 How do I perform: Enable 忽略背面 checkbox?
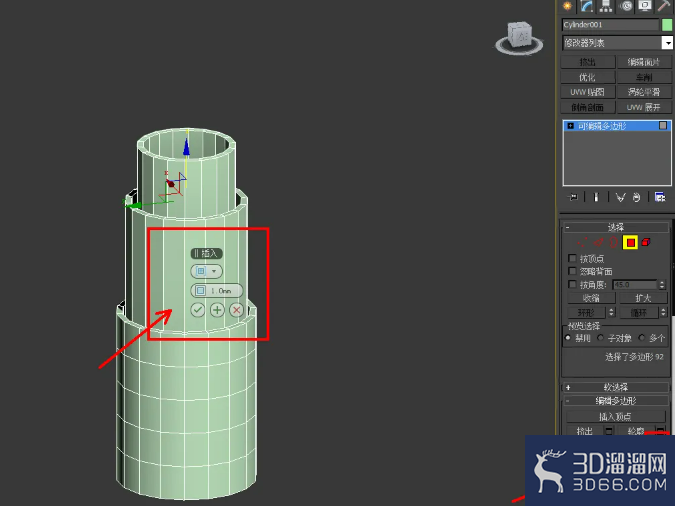point(572,271)
